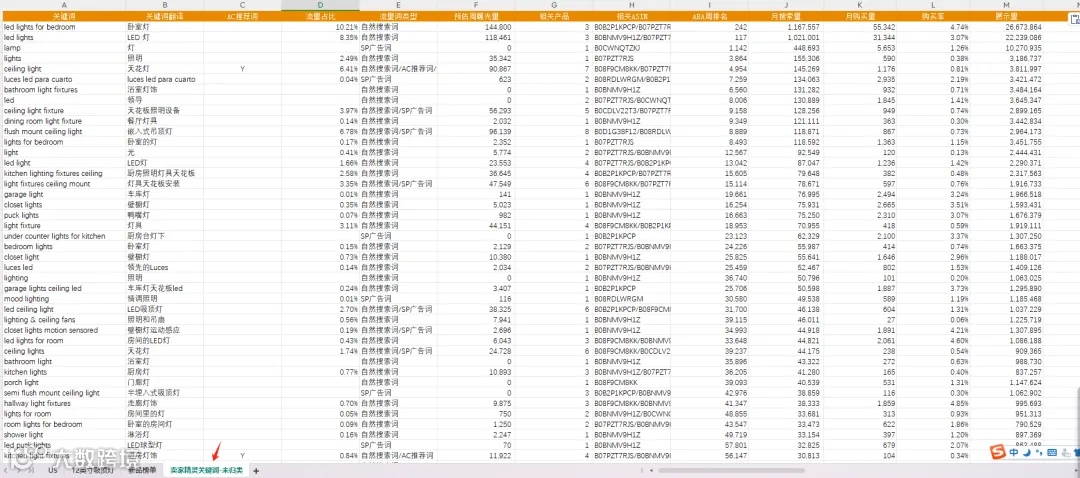
Task: Click the 月搜索量 header cell
Action: [x=787, y=16]
